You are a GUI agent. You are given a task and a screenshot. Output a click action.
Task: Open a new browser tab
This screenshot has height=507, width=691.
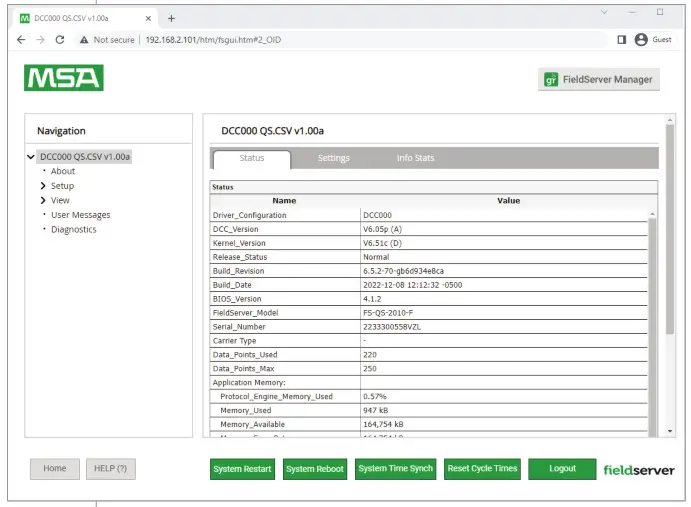pos(171,18)
